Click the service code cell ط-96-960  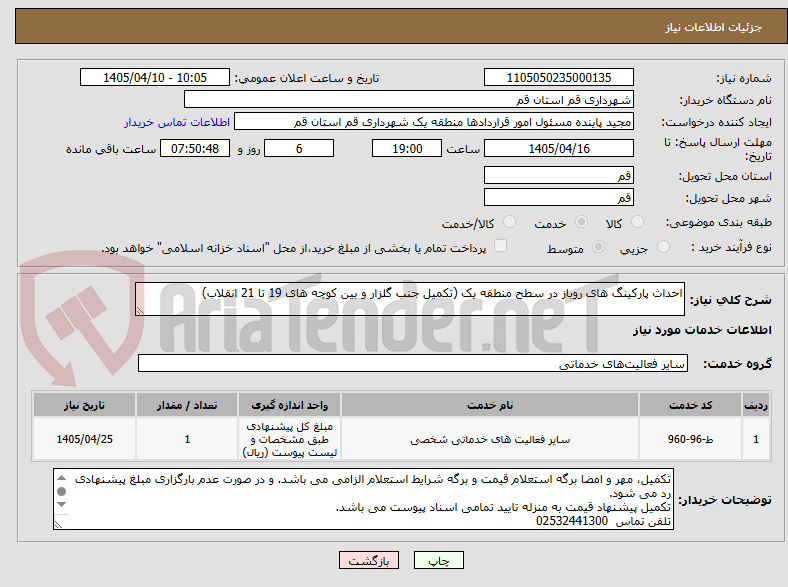(x=690, y=439)
